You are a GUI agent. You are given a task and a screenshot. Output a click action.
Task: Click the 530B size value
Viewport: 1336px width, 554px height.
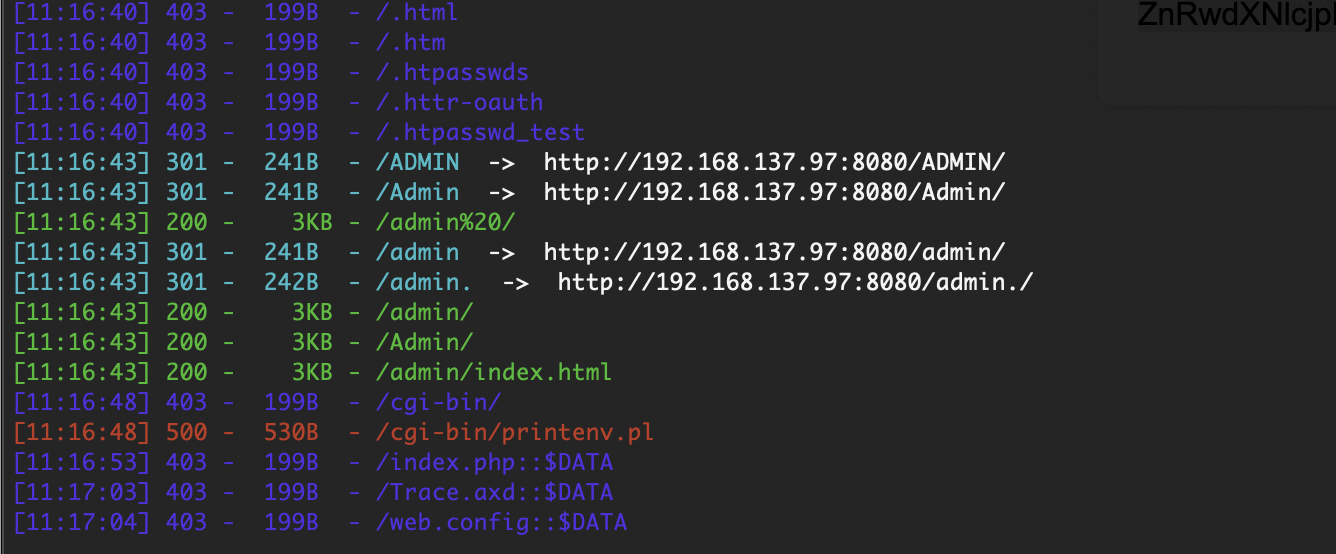point(291,432)
